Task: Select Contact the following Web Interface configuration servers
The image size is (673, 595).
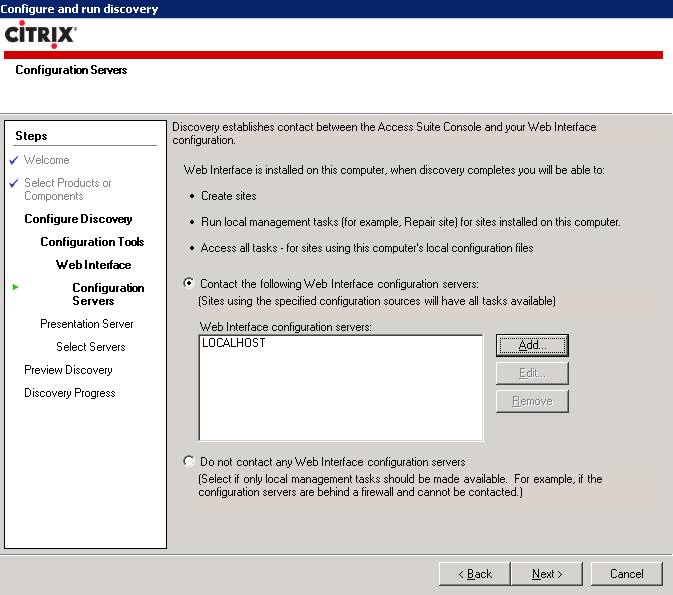Action: tap(188, 283)
